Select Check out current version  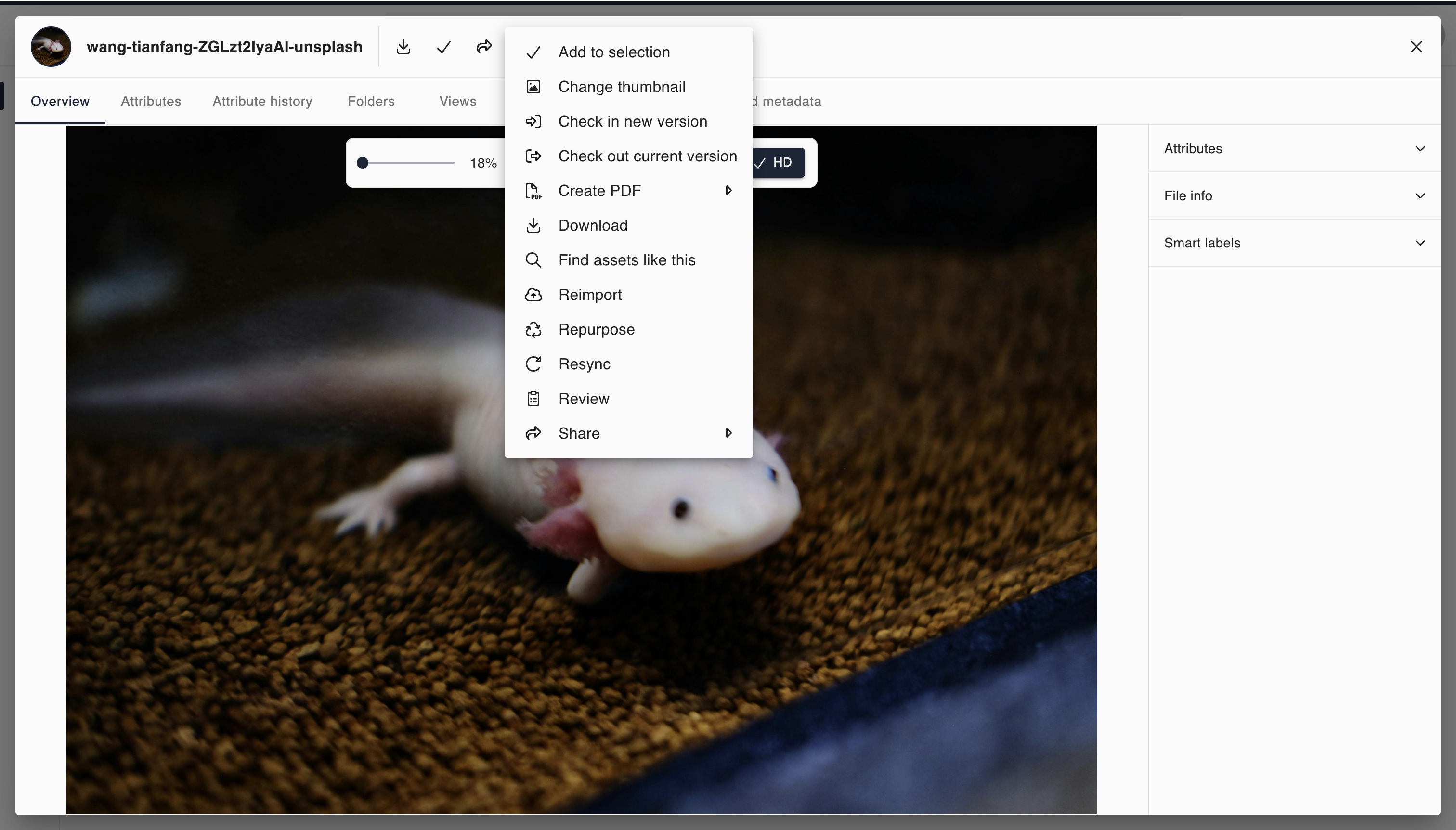[x=628, y=156]
